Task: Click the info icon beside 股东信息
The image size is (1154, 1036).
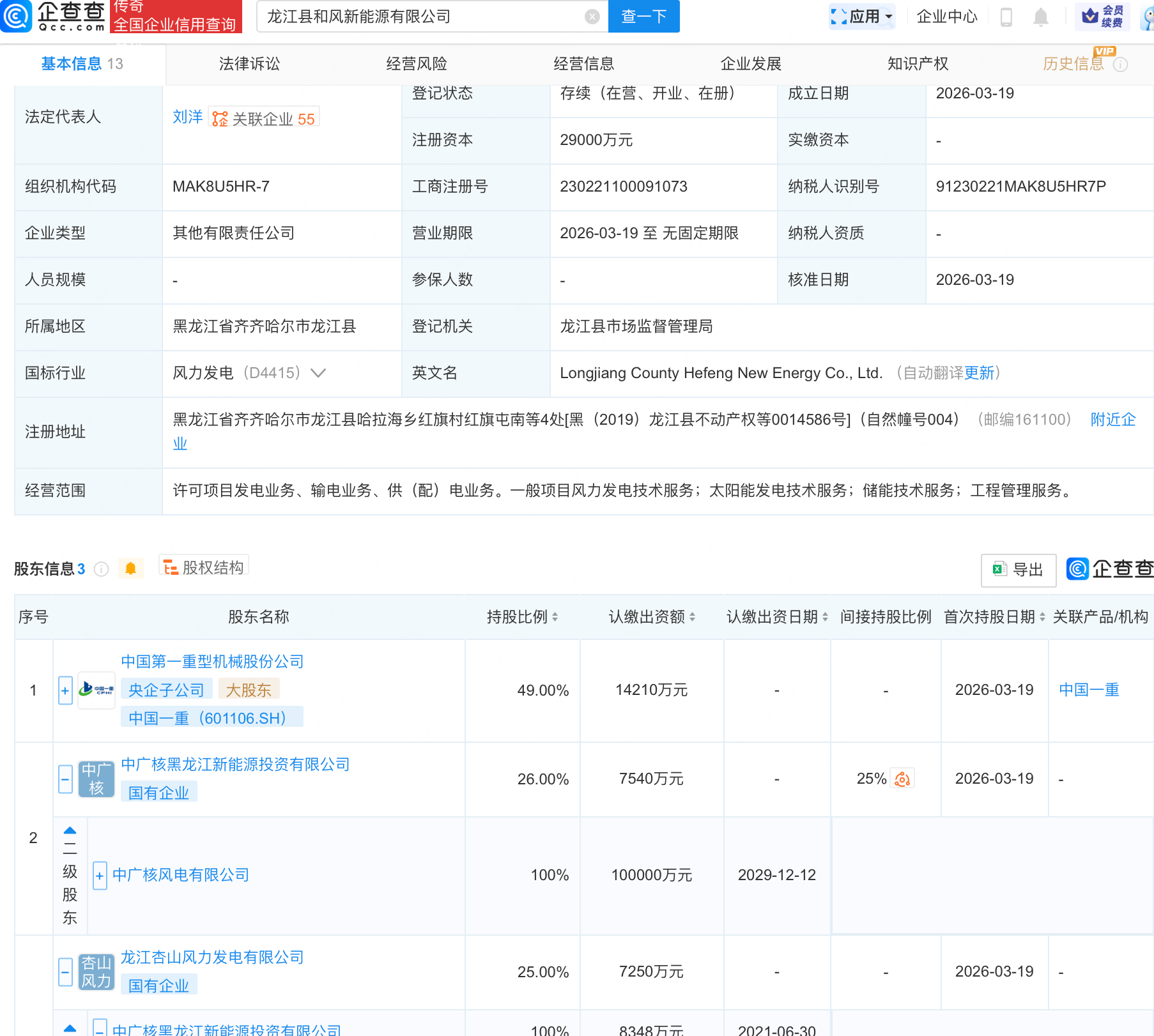Action: coord(102,569)
